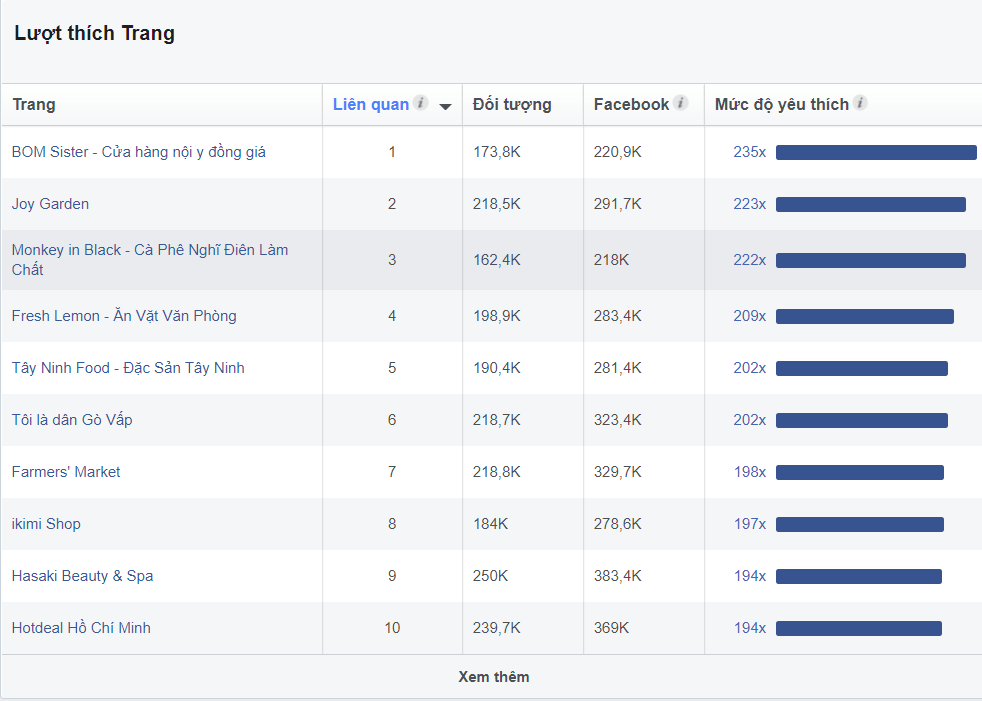Click the Mức độ yêu thích header

tap(782, 104)
